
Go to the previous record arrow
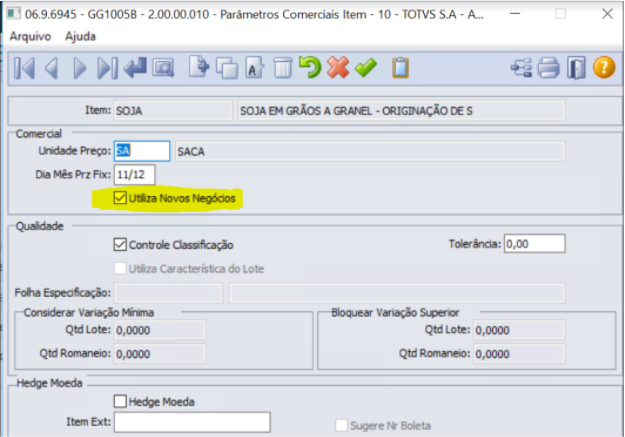[x=52, y=68]
